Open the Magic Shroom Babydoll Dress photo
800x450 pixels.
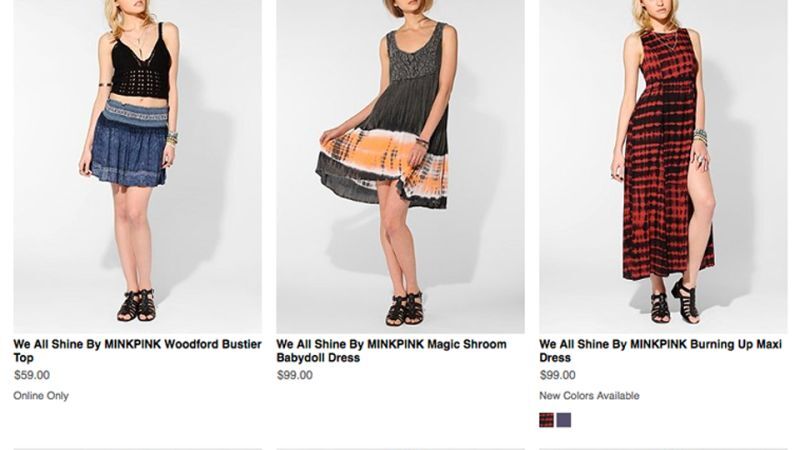point(400,165)
